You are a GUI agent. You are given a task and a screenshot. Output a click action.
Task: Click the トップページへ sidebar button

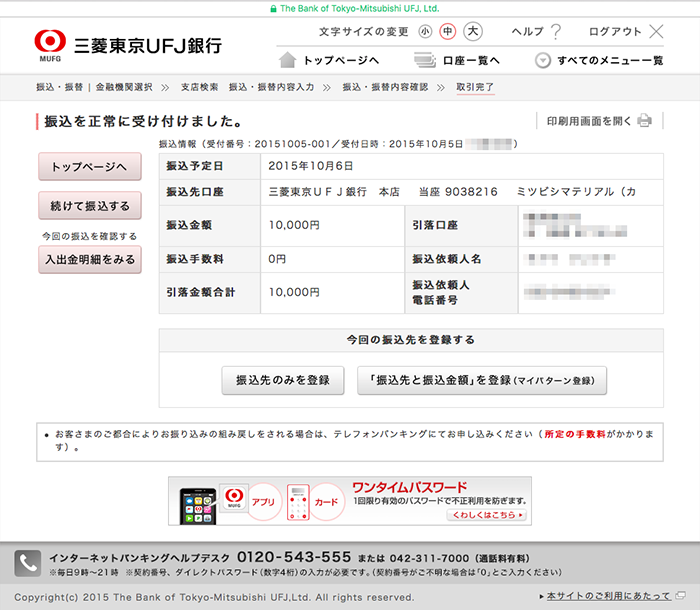click(x=90, y=167)
